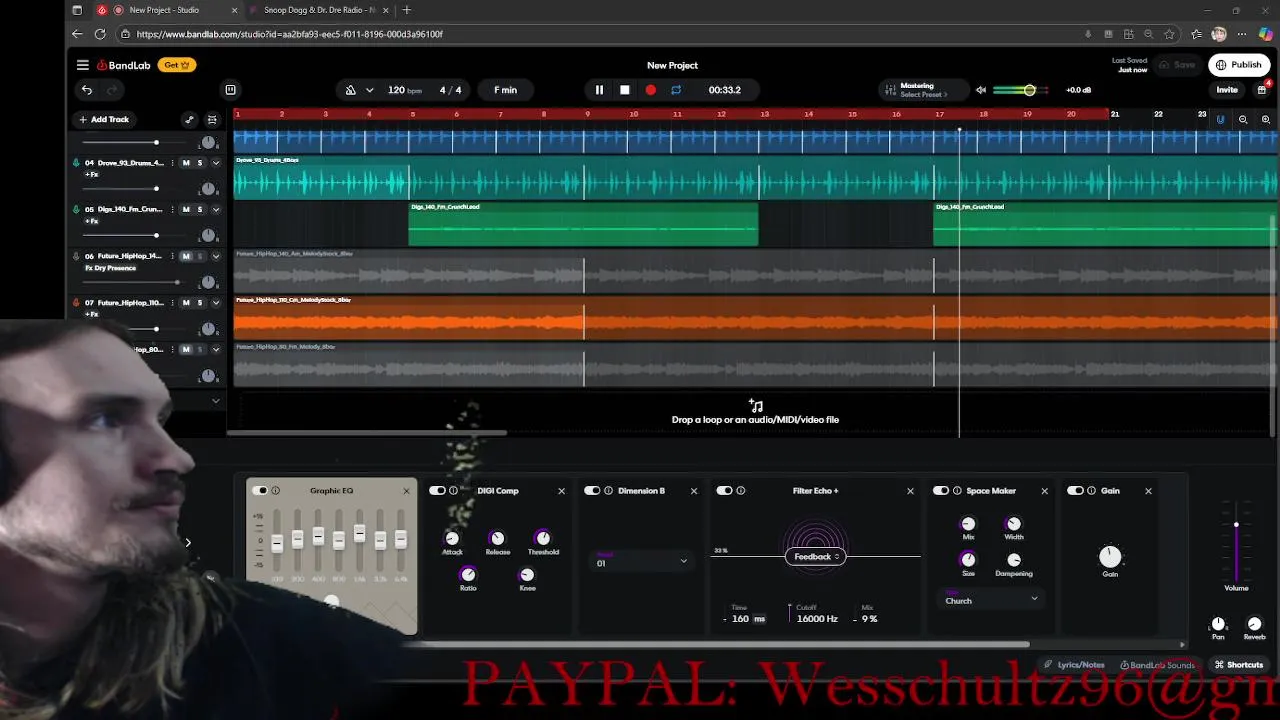Screen dimensions: 1280x720
Task: Remove the Gain effect
Action: 1148,491
